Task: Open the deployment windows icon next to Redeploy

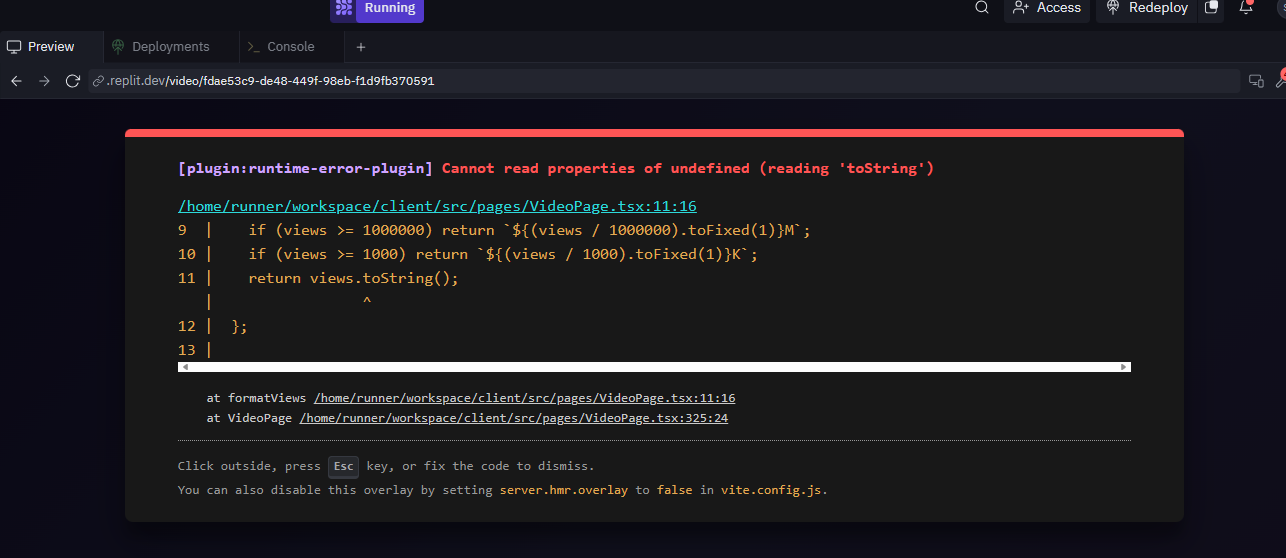Action: pos(1211,8)
